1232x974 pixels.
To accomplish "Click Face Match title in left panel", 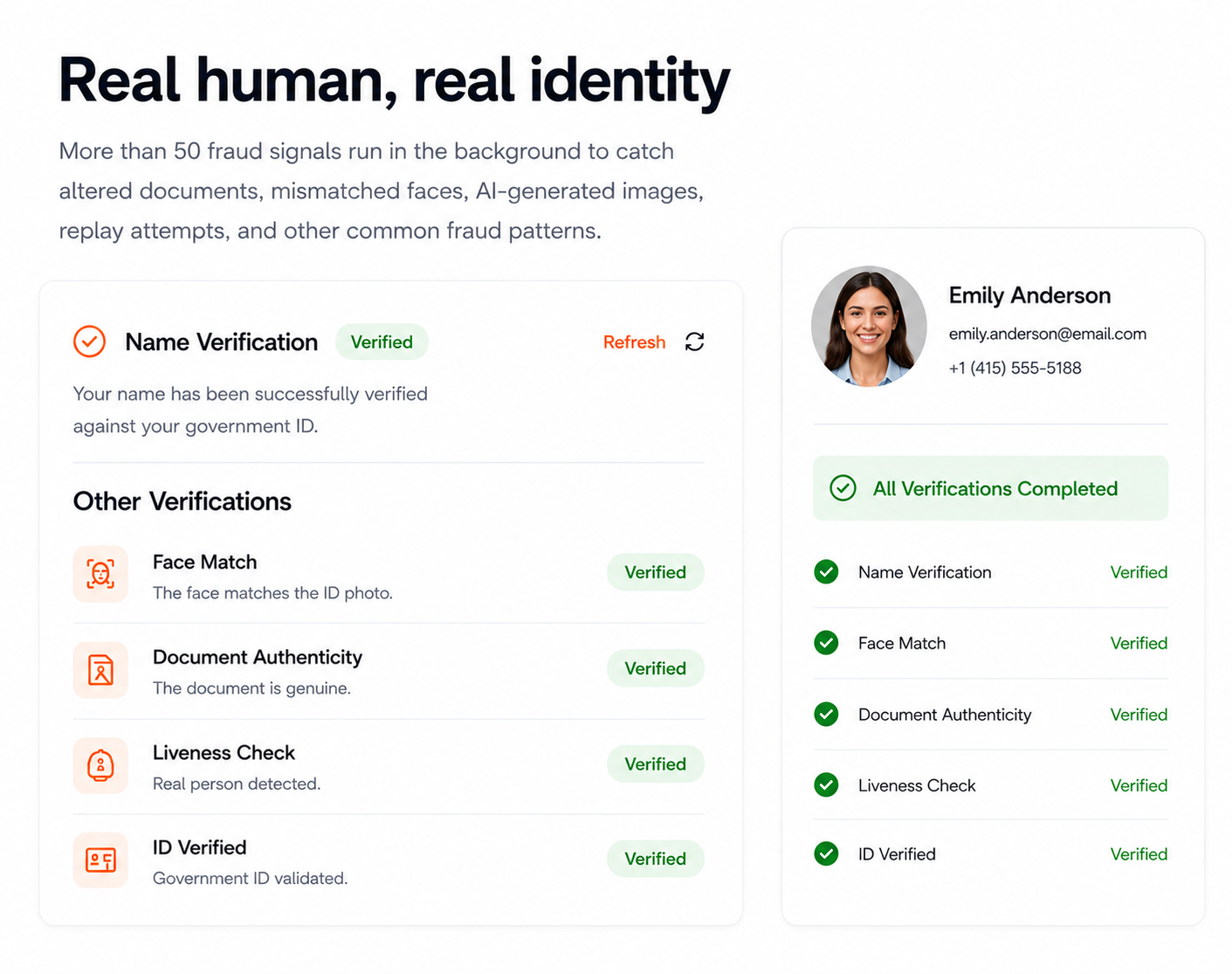I will point(204,562).
